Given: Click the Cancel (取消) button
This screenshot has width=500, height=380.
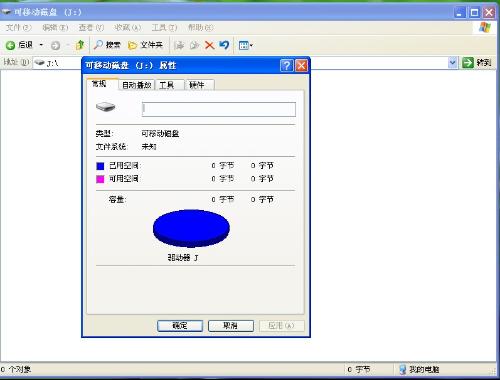Looking at the screenshot, I should pyautogui.click(x=231, y=326).
